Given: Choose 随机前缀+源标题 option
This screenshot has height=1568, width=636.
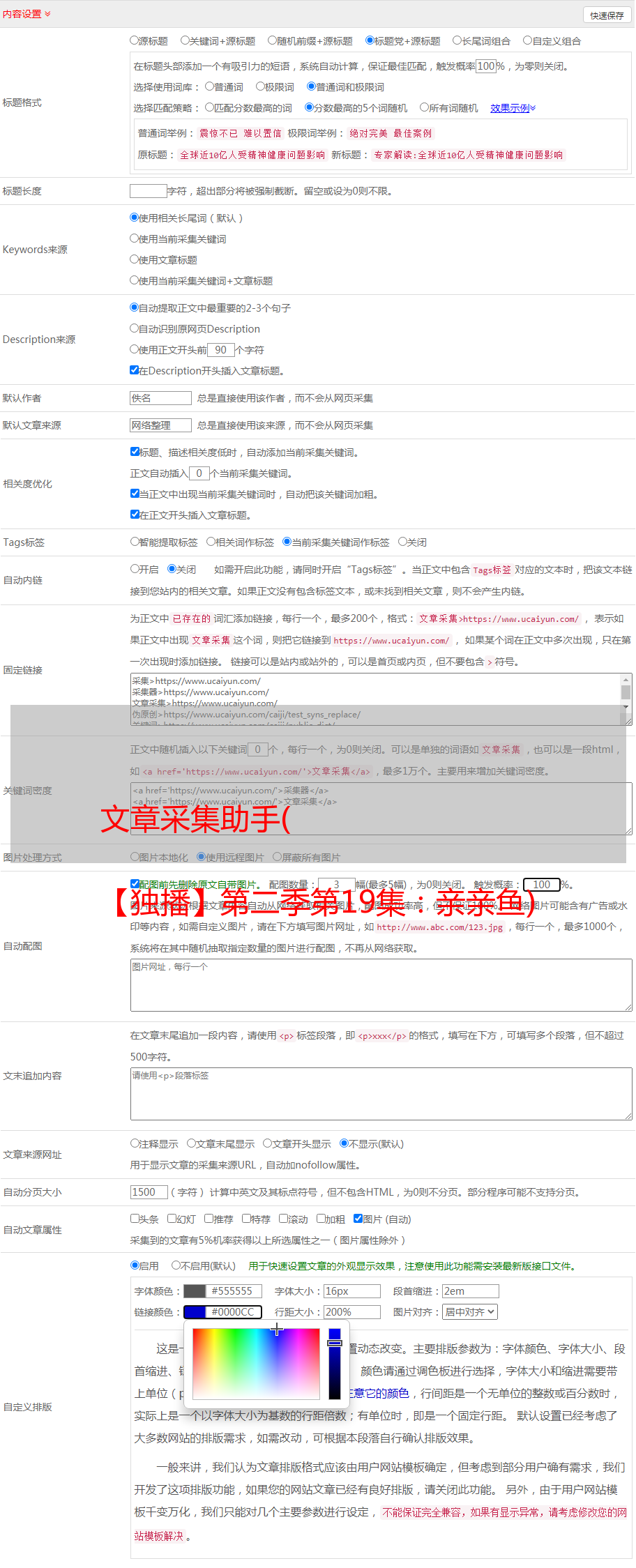Looking at the screenshot, I should coord(272,40).
